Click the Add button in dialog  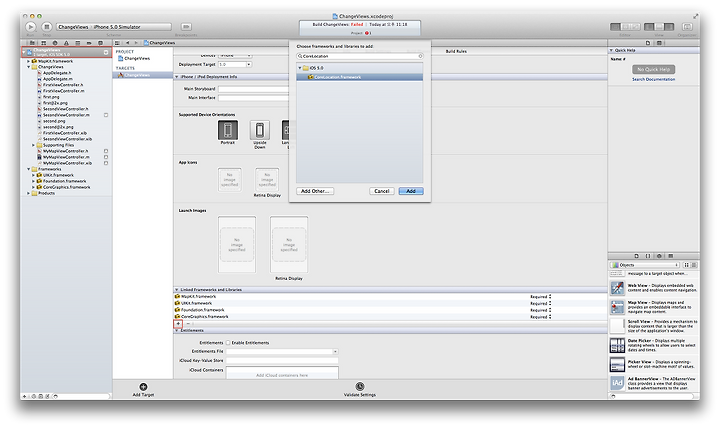coord(411,191)
